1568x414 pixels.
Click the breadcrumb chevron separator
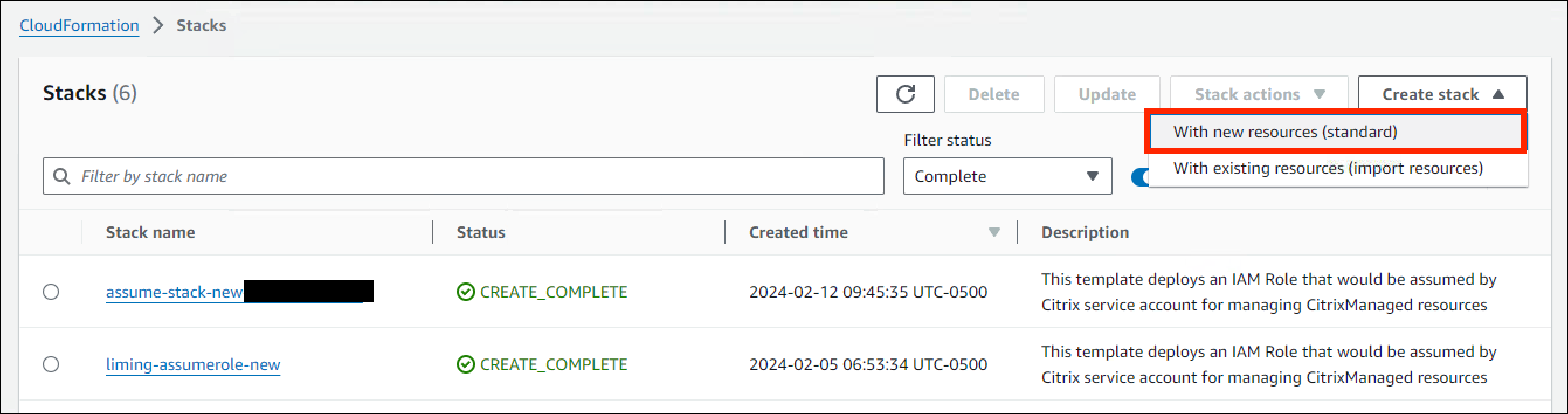[x=158, y=26]
